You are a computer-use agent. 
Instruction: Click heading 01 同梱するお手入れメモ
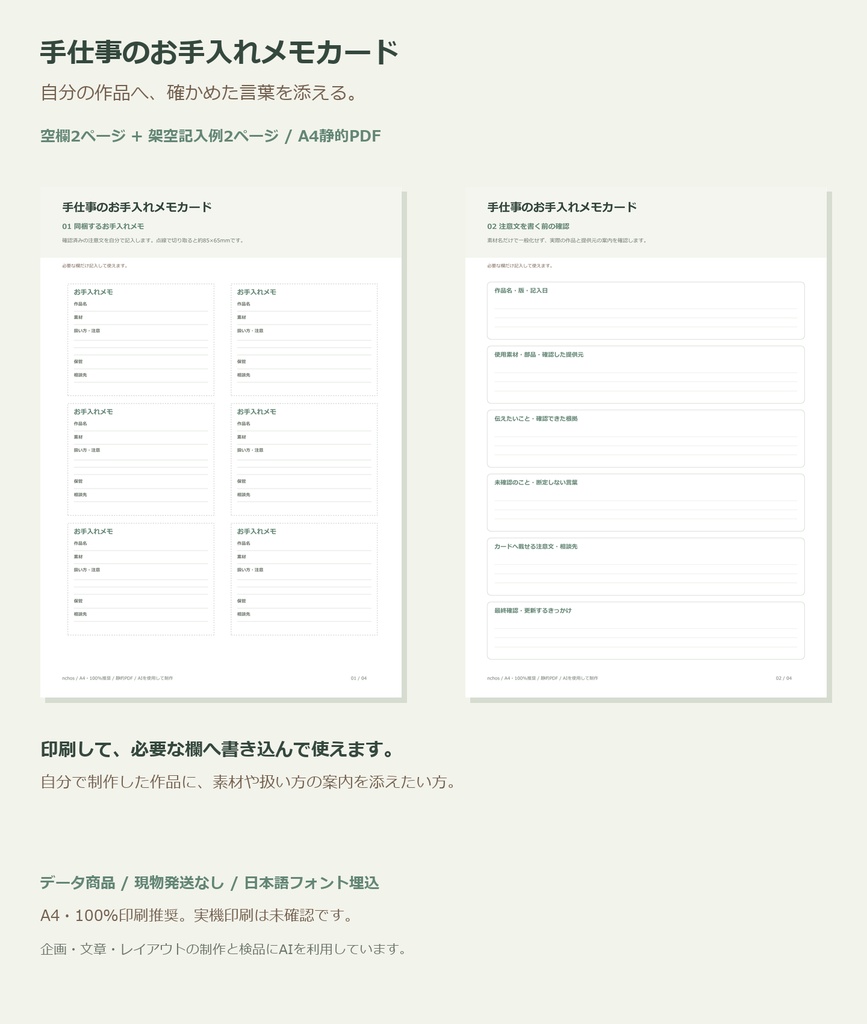[103, 227]
